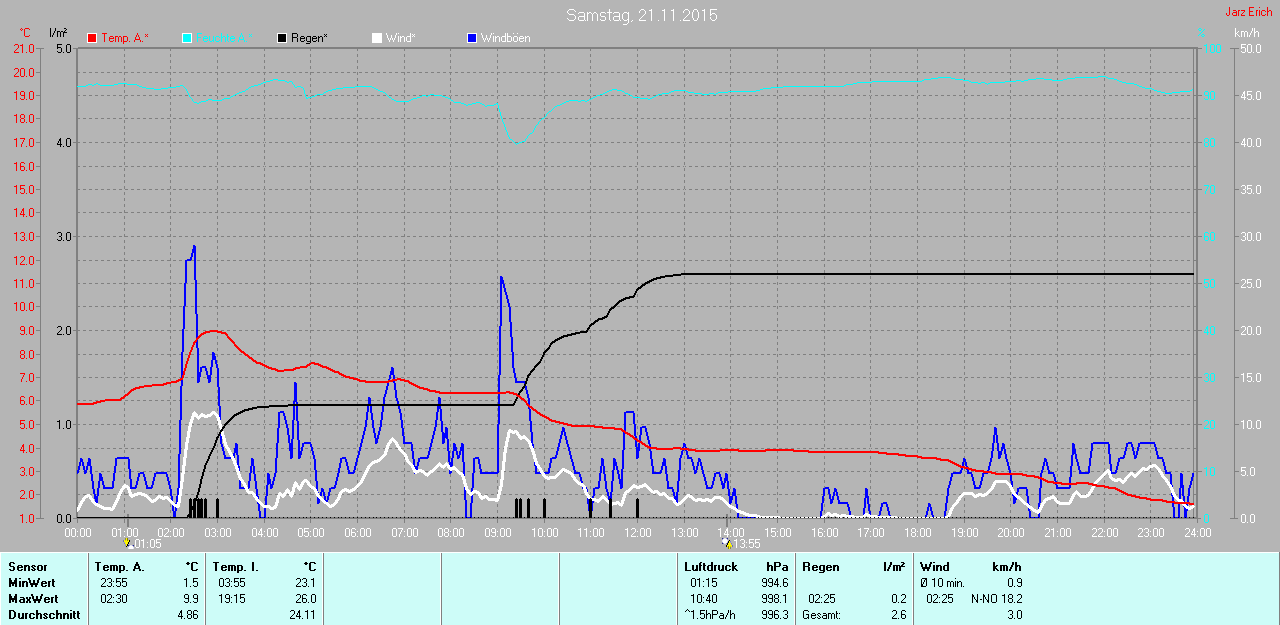1280x625 pixels.
Task: Click the '06:00' time axis label
Action: (358, 533)
